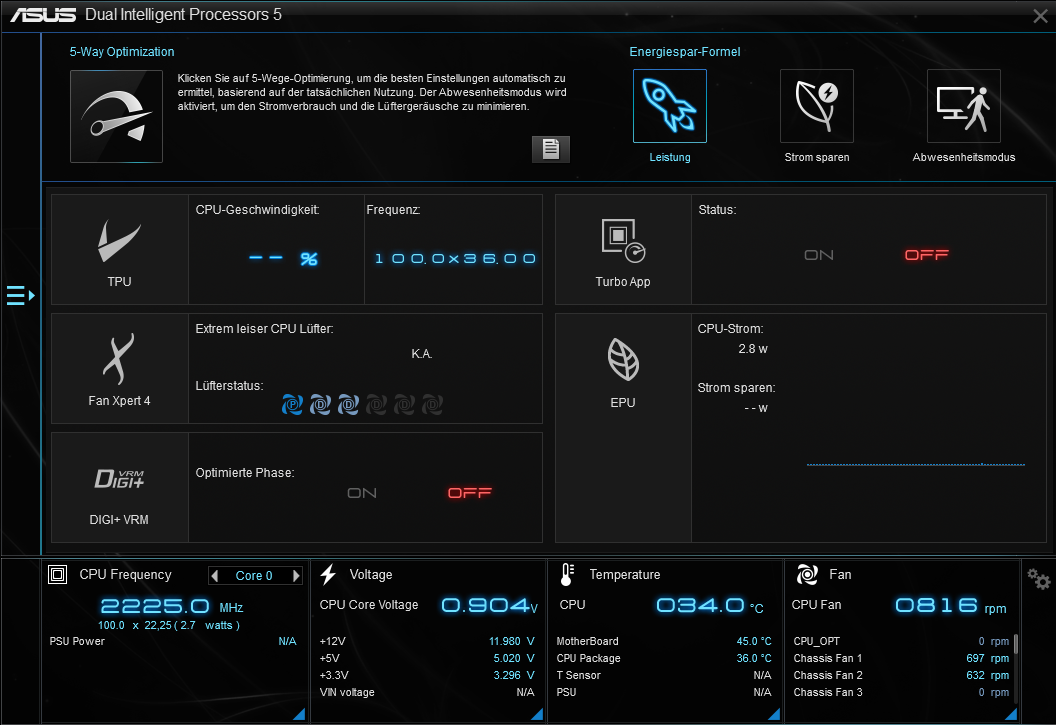Click the Chassis Fan 1 697 rpm row

[901, 658]
